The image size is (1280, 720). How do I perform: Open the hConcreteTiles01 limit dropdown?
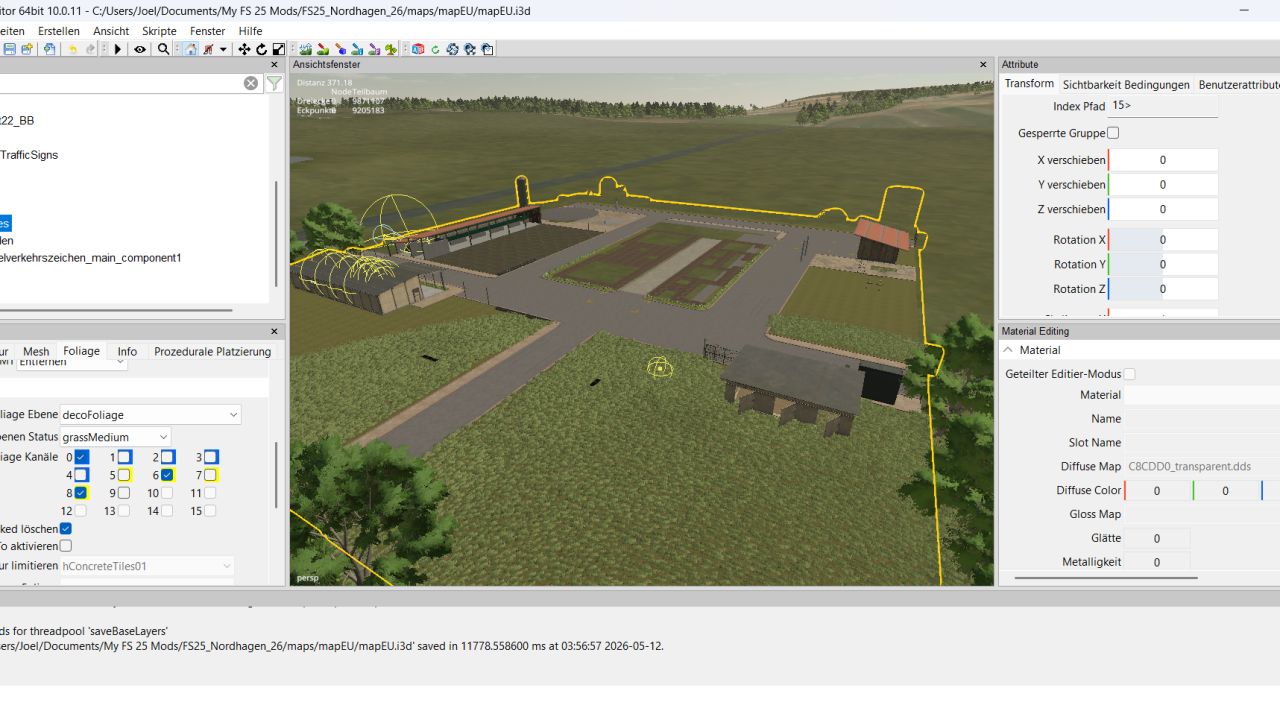[x=147, y=566]
